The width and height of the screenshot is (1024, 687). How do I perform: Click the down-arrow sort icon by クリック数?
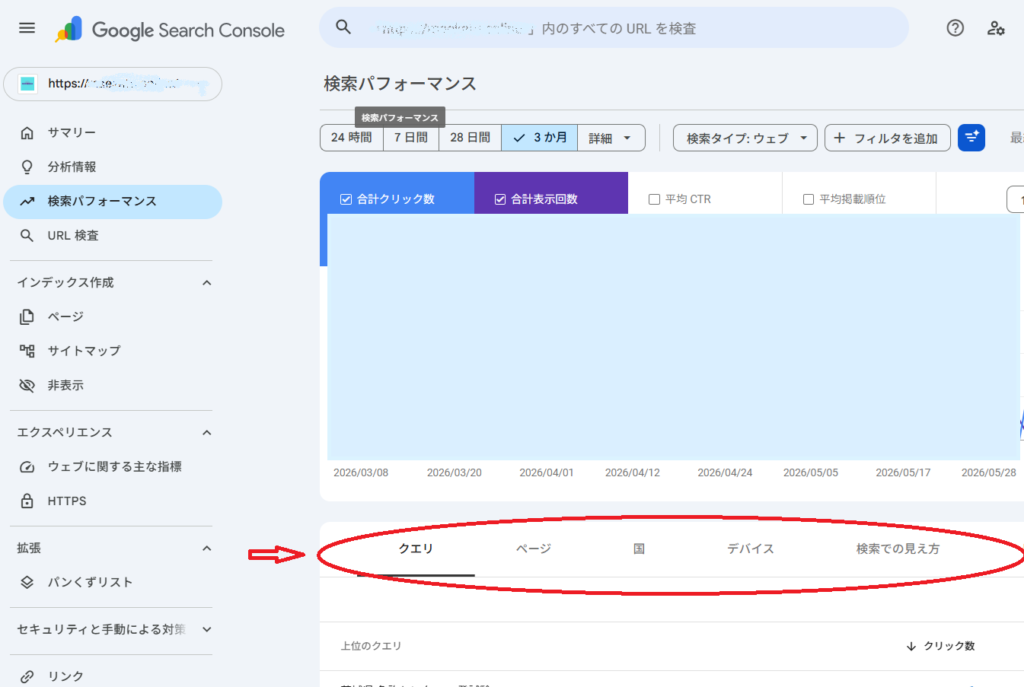tap(911, 646)
